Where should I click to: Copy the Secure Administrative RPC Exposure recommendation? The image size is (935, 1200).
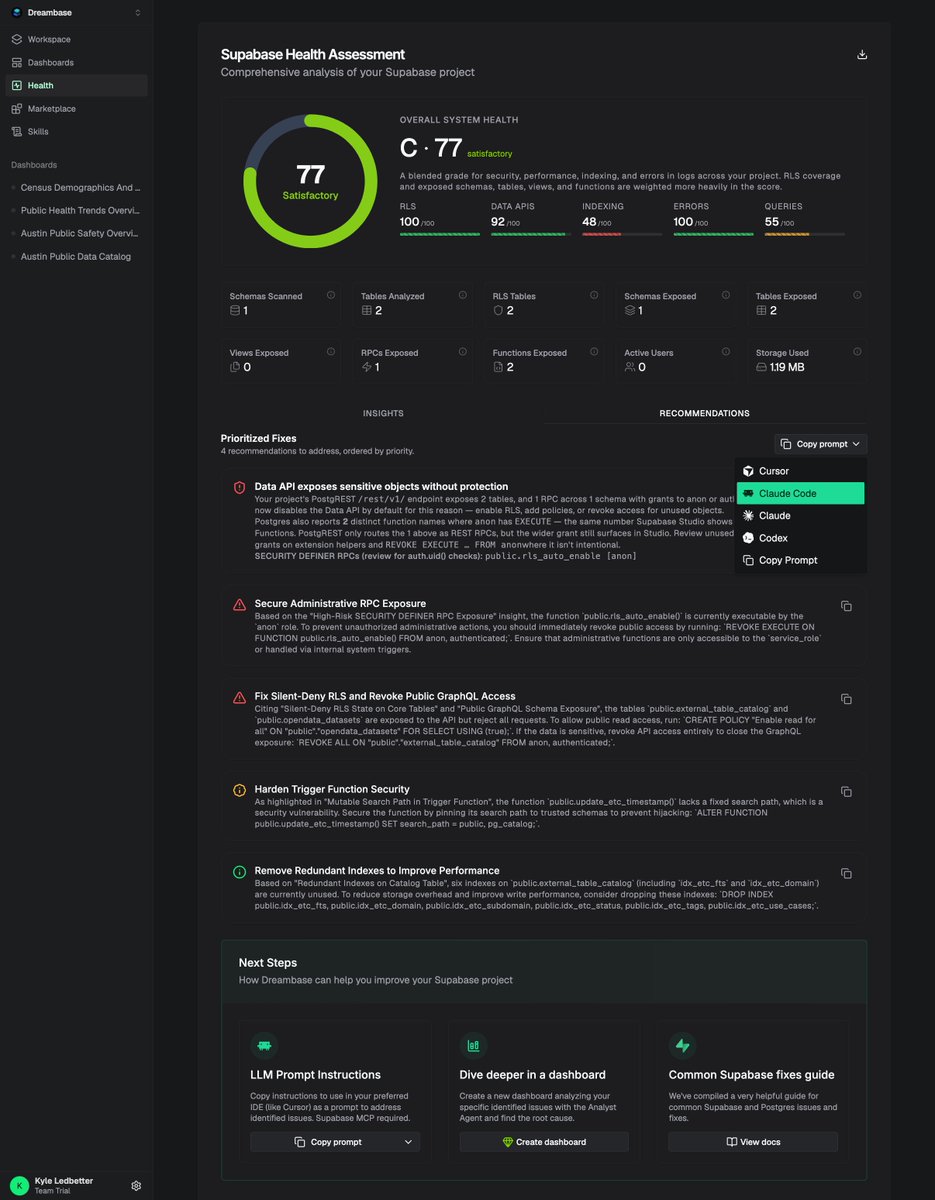[x=846, y=606]
